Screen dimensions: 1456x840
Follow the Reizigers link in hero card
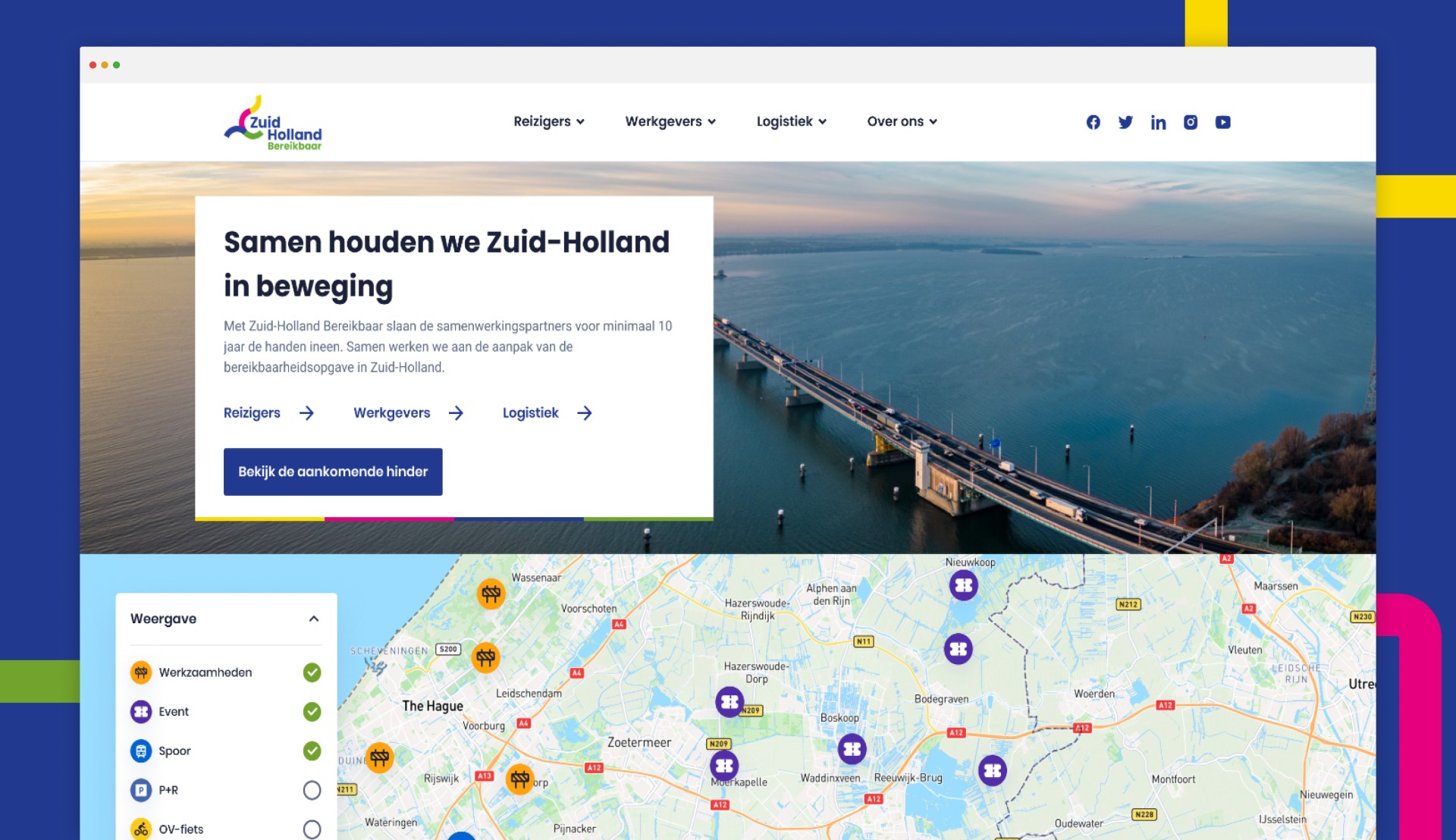click(252, 413)
